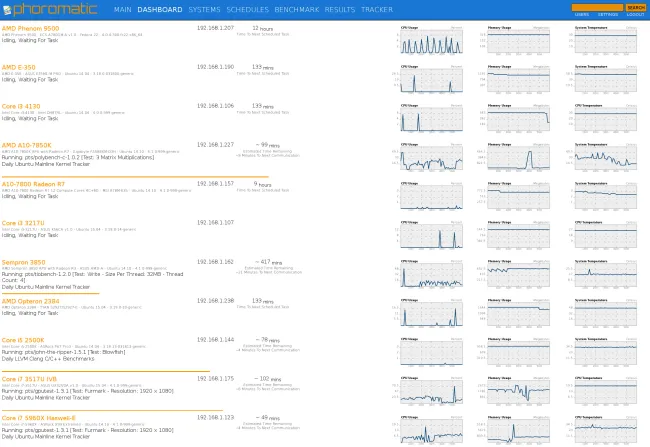Select 'Daily LLVM Clang C/C++ Benchmarks' text
The width and height of the screenshot is (650, 447).
48,359
